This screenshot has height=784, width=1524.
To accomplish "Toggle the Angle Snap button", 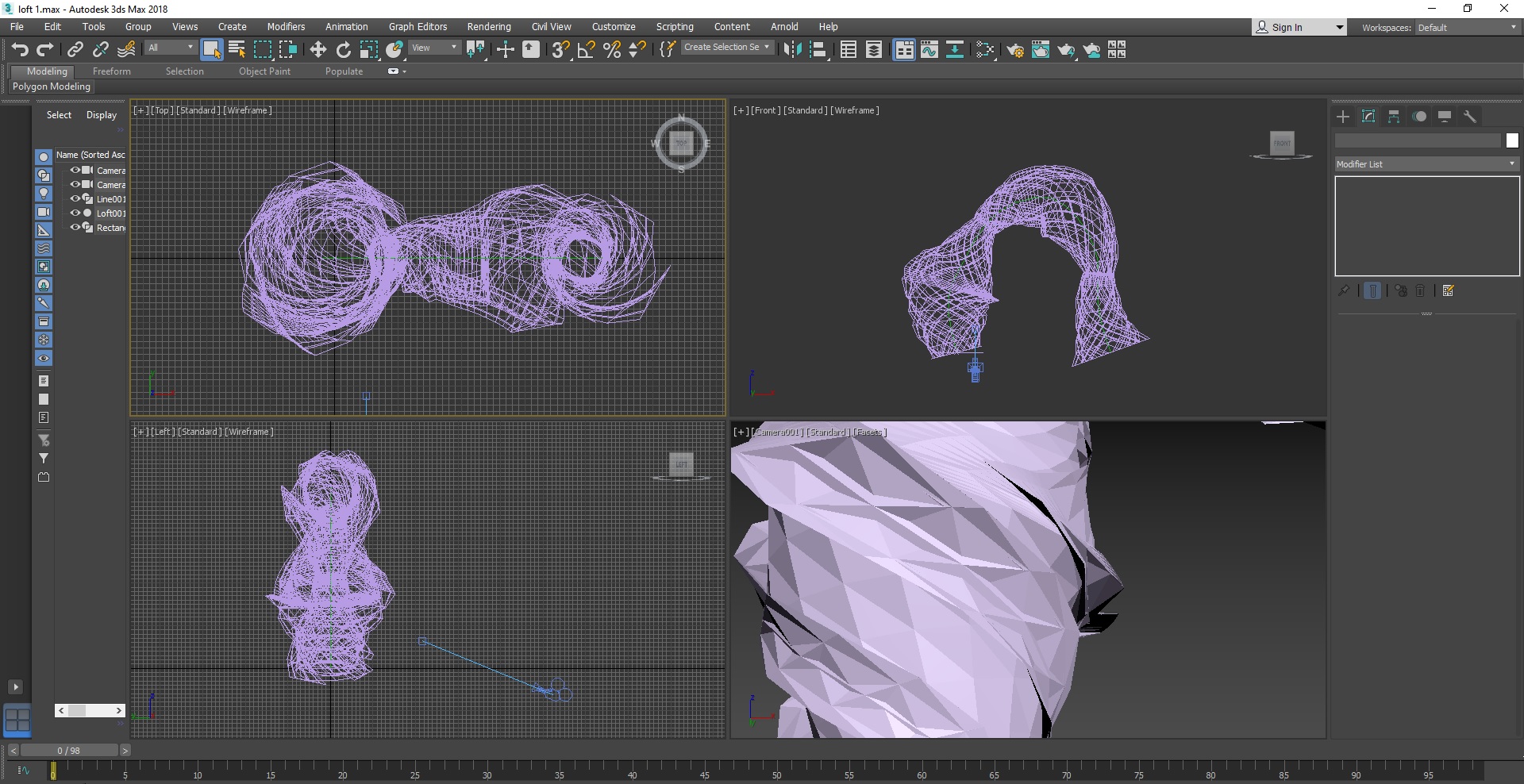I will (x=586, y=50).
